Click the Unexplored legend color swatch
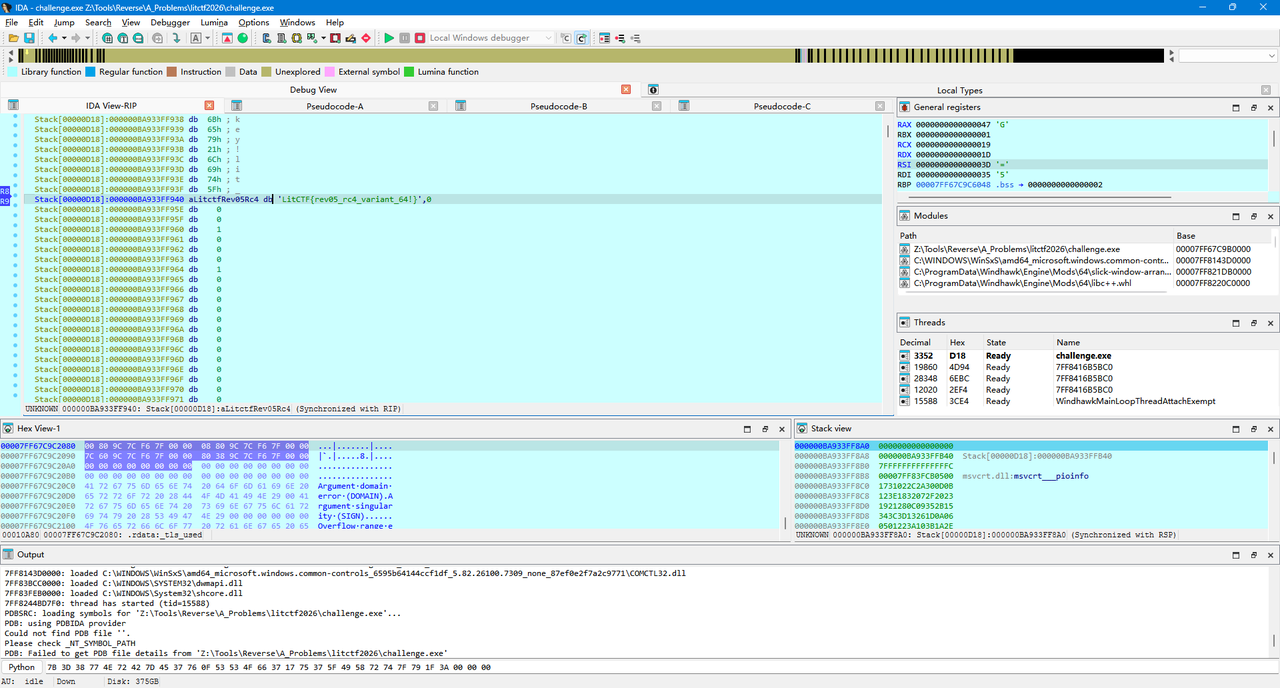 click(267, 72)
